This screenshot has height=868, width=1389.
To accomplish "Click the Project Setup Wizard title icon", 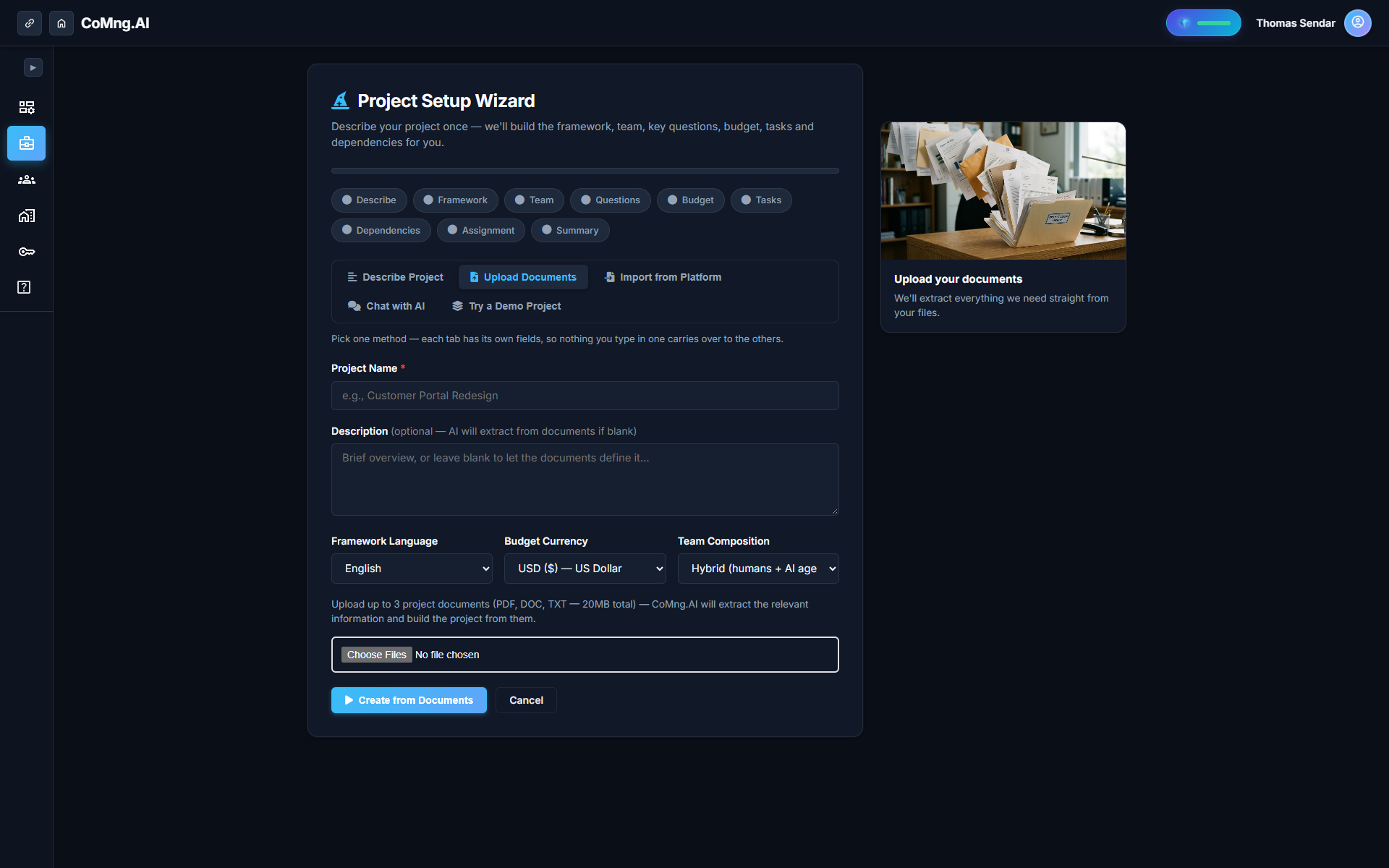I will (340, 101).
